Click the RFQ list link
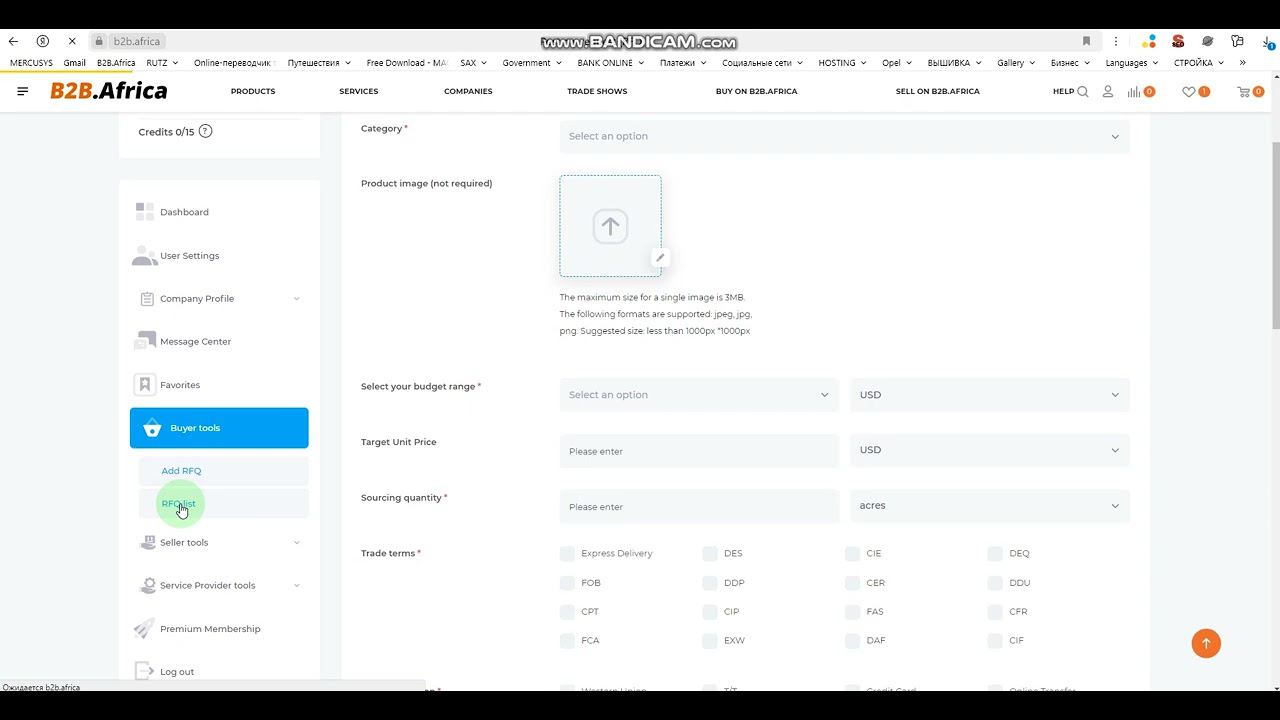The image size is (1280, 720). [x=179, y=504]
